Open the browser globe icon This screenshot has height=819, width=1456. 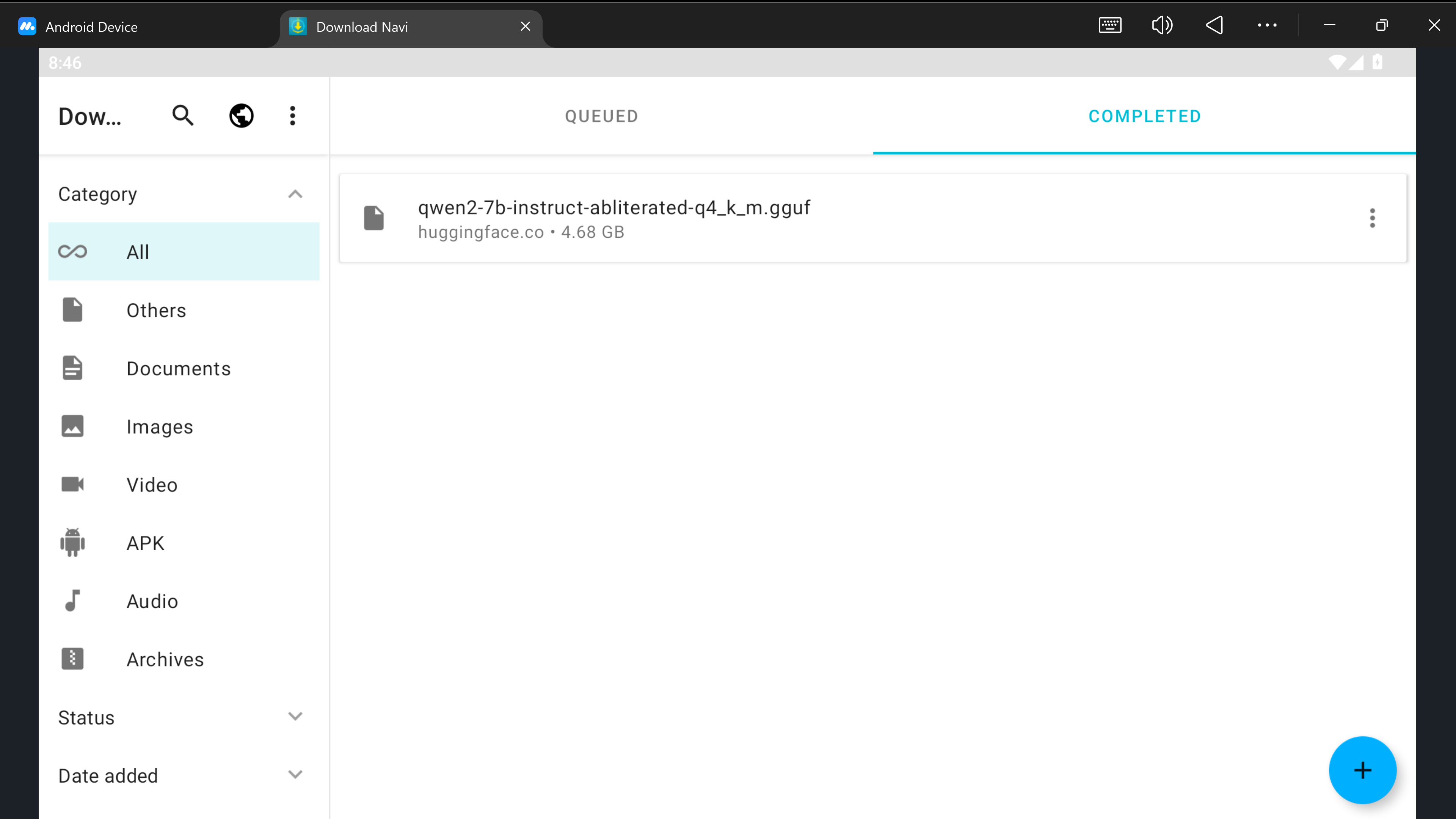242,116
